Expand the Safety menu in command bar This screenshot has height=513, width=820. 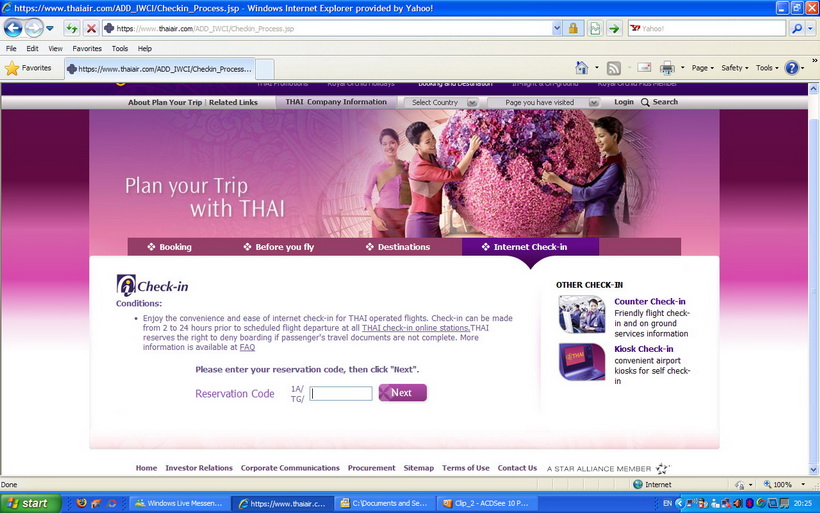coord(735,68)
